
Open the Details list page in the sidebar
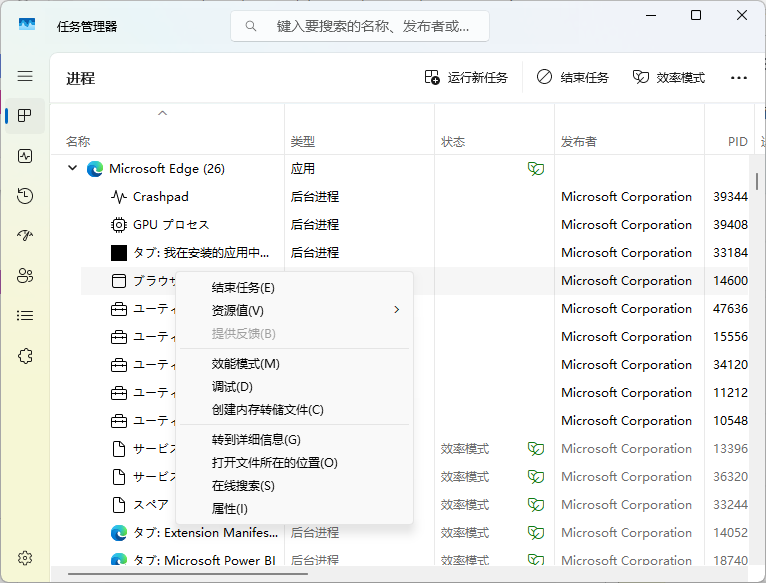click(x=25, y=316)
